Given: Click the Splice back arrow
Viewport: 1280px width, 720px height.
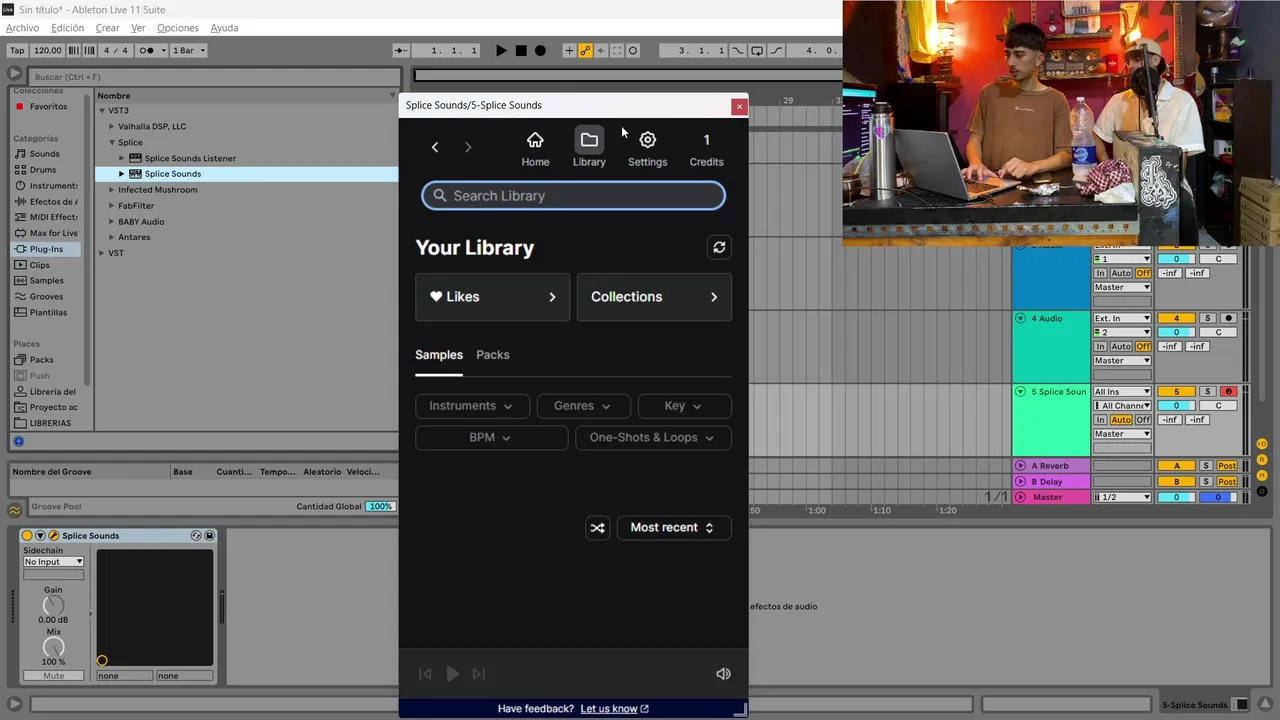Looking at the screenshot, I should [435, 147].
